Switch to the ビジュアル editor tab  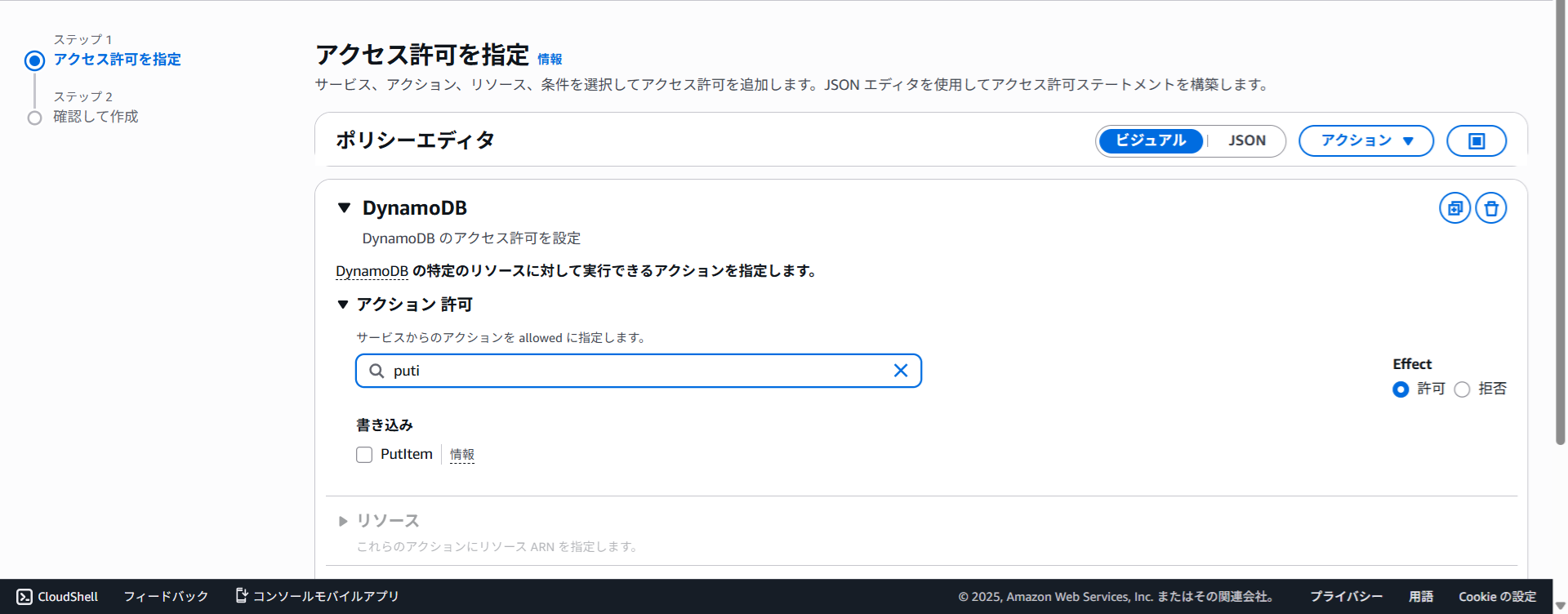click(1150, 140)
